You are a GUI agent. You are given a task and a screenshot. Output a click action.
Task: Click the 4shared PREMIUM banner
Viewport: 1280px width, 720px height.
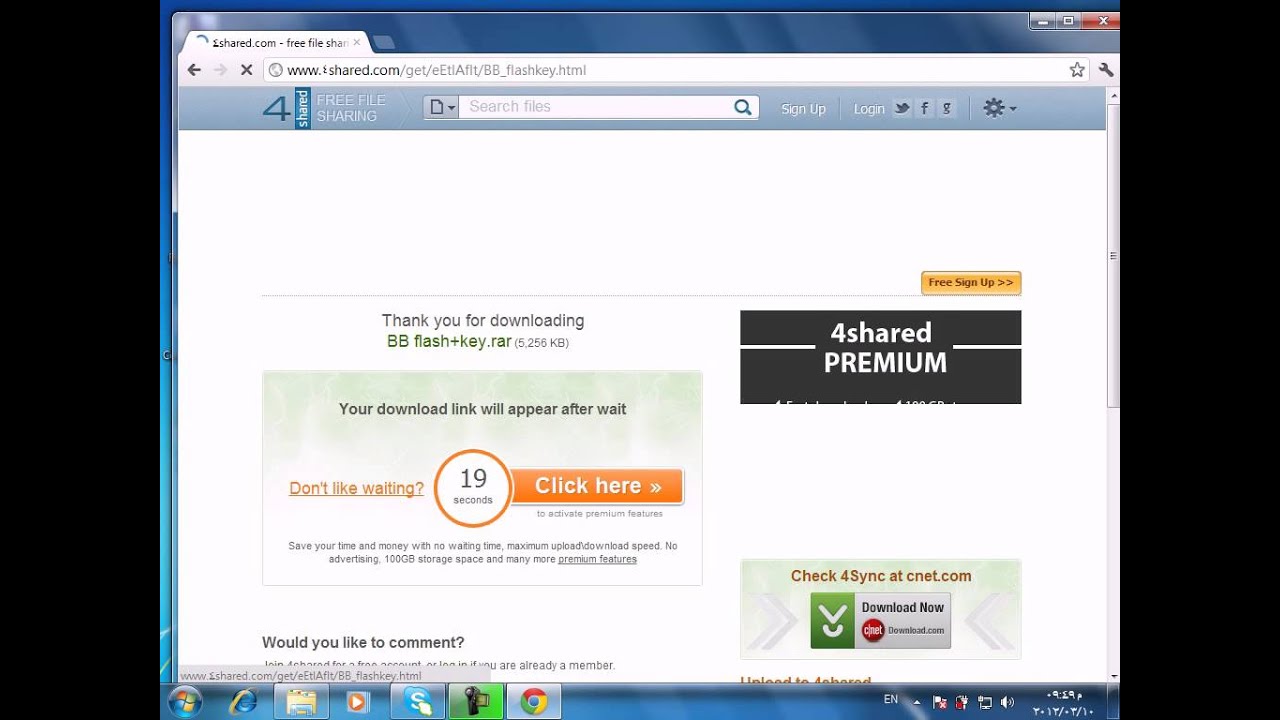[x=880, y=357]
